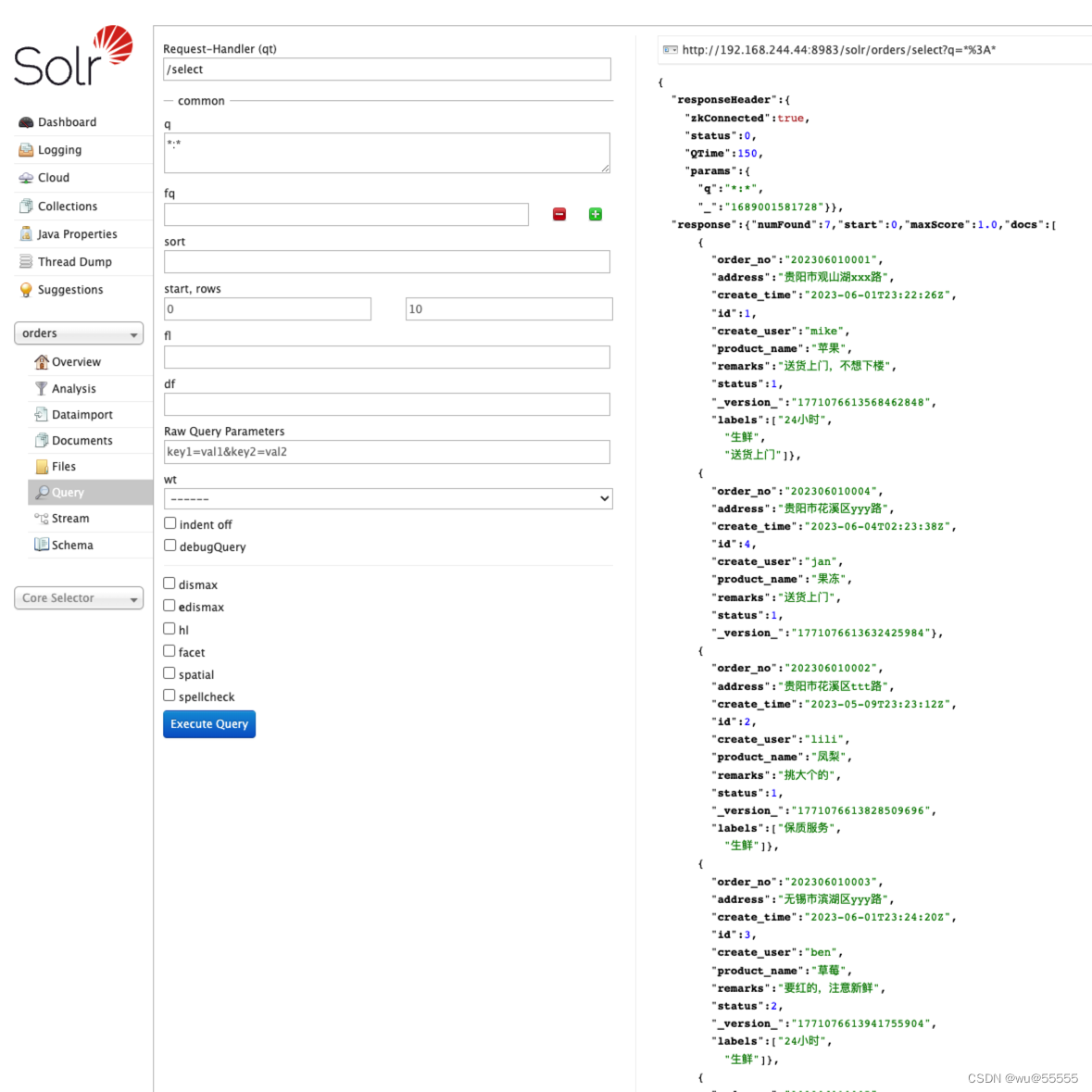Click the Query magnifier icon

pyautogui.click(x=42, y=493)
